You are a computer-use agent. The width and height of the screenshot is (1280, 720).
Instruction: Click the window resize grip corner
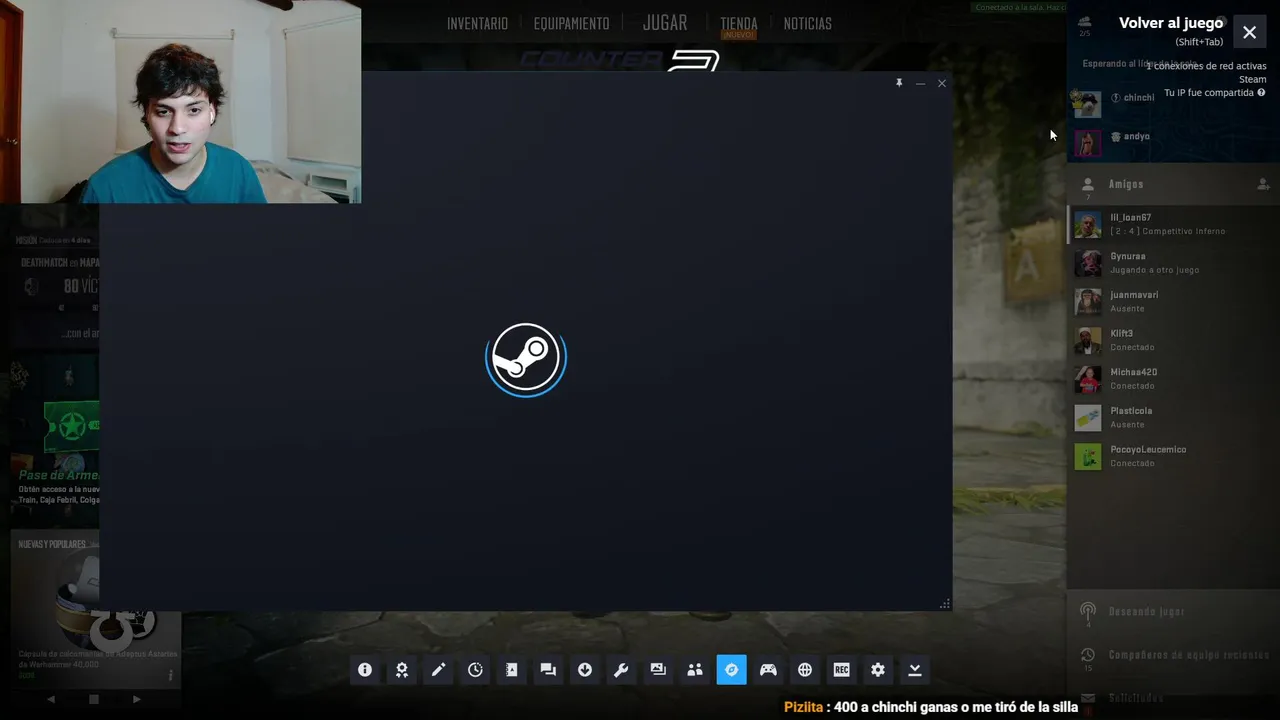[x=945, y=604]
